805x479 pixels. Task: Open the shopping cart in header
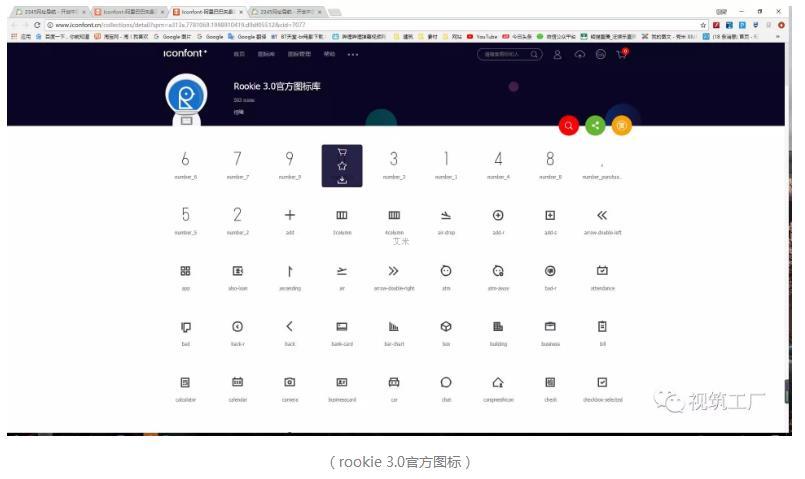622,53
